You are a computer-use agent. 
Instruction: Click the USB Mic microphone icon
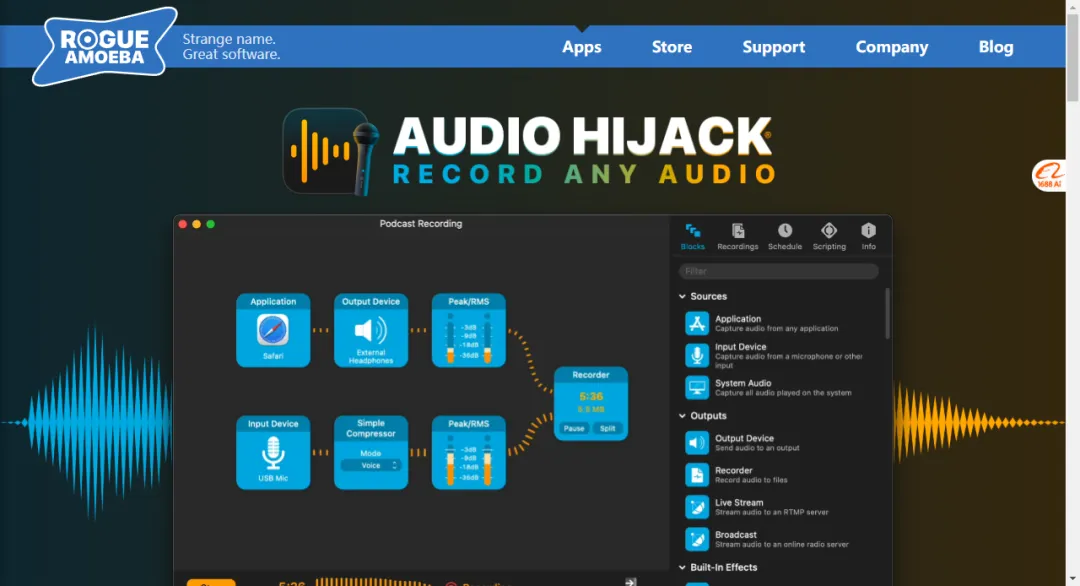(273, 454)
